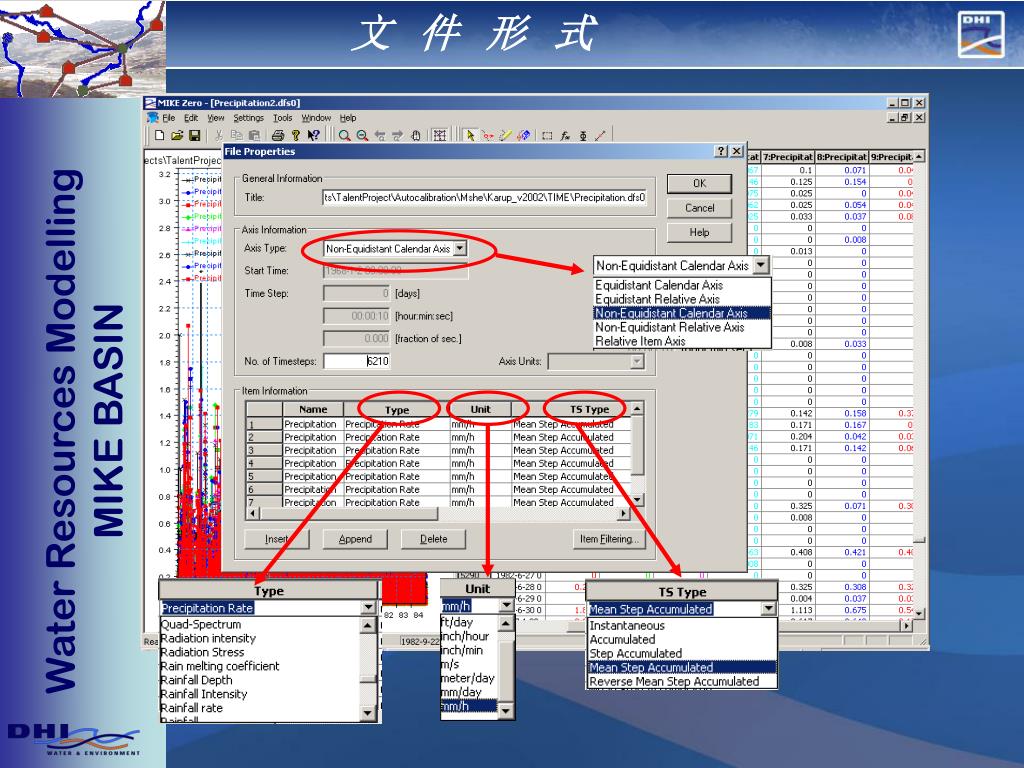Screen dimensions: 1024x768
Task: Click the No. of Timesteps field
Action: tap(357, 361)
